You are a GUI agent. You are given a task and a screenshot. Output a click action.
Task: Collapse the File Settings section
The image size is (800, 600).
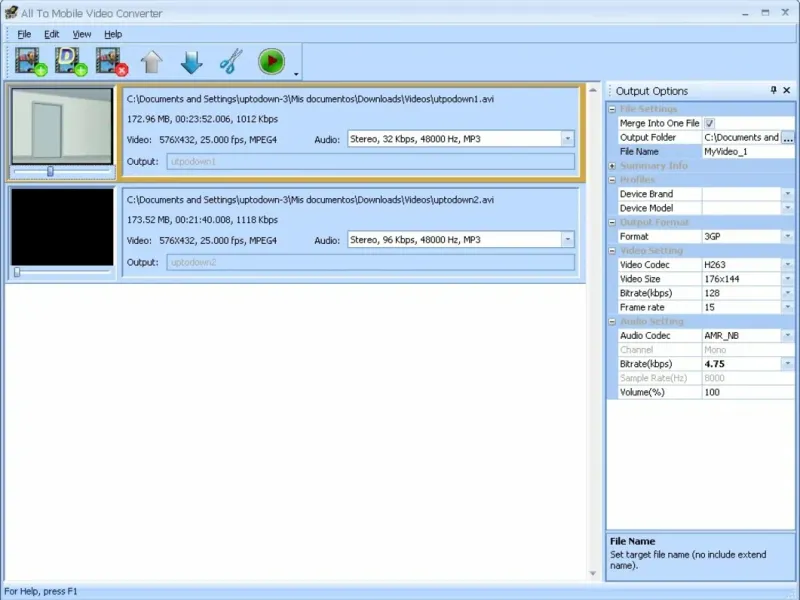[611, 109]
